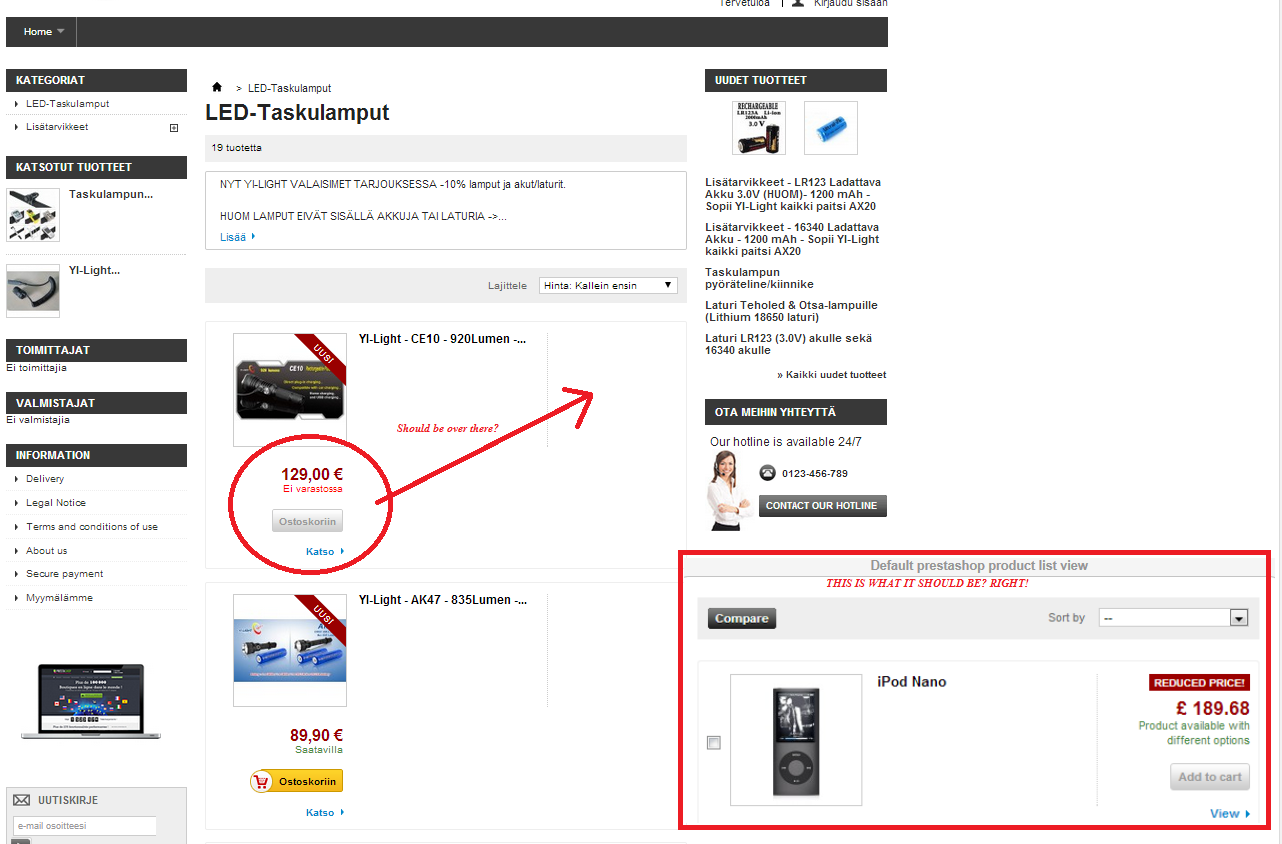Click Add to cart for iPod Nano
1282x844 pixels.
1210,777
